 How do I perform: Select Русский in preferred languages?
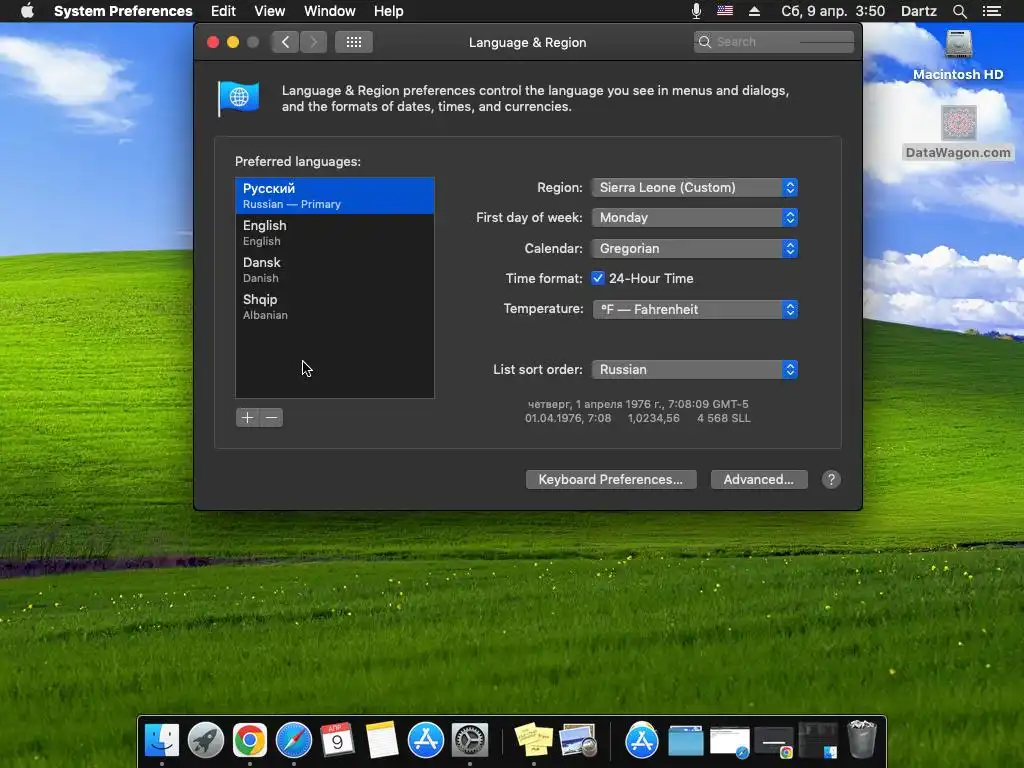[x=334, y=195]
